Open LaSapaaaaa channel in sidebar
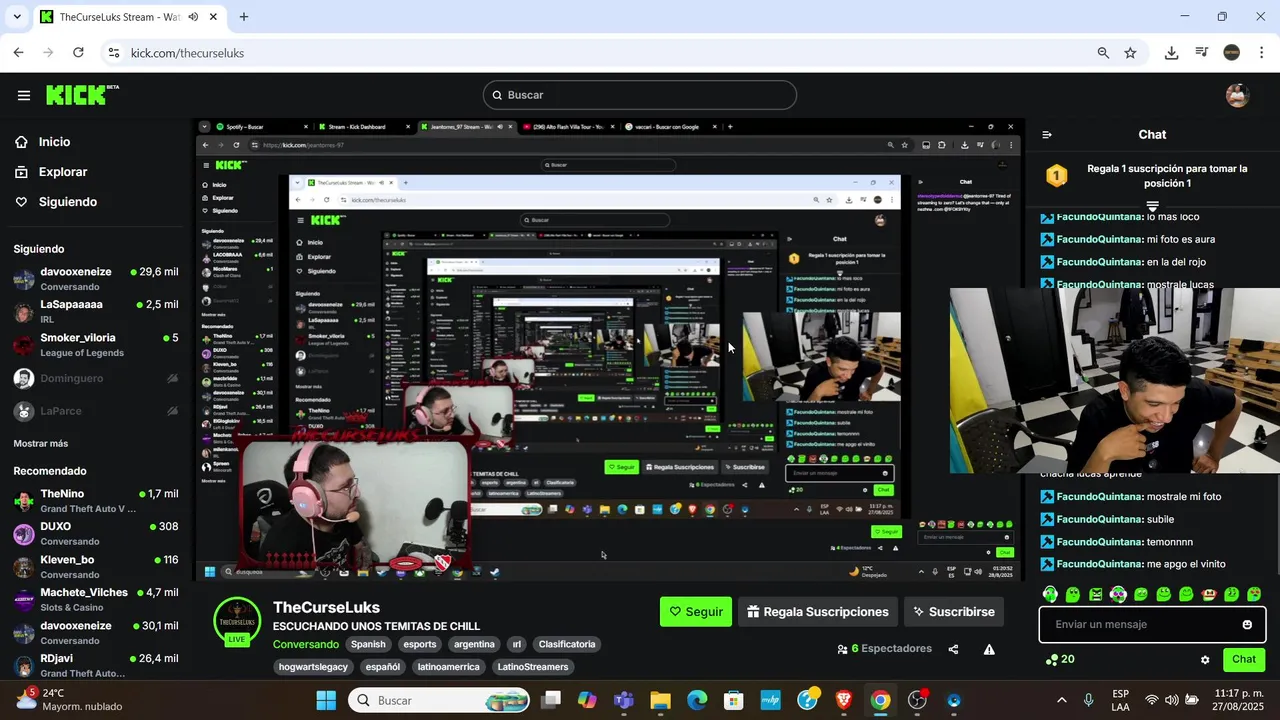 click(96, 312)
